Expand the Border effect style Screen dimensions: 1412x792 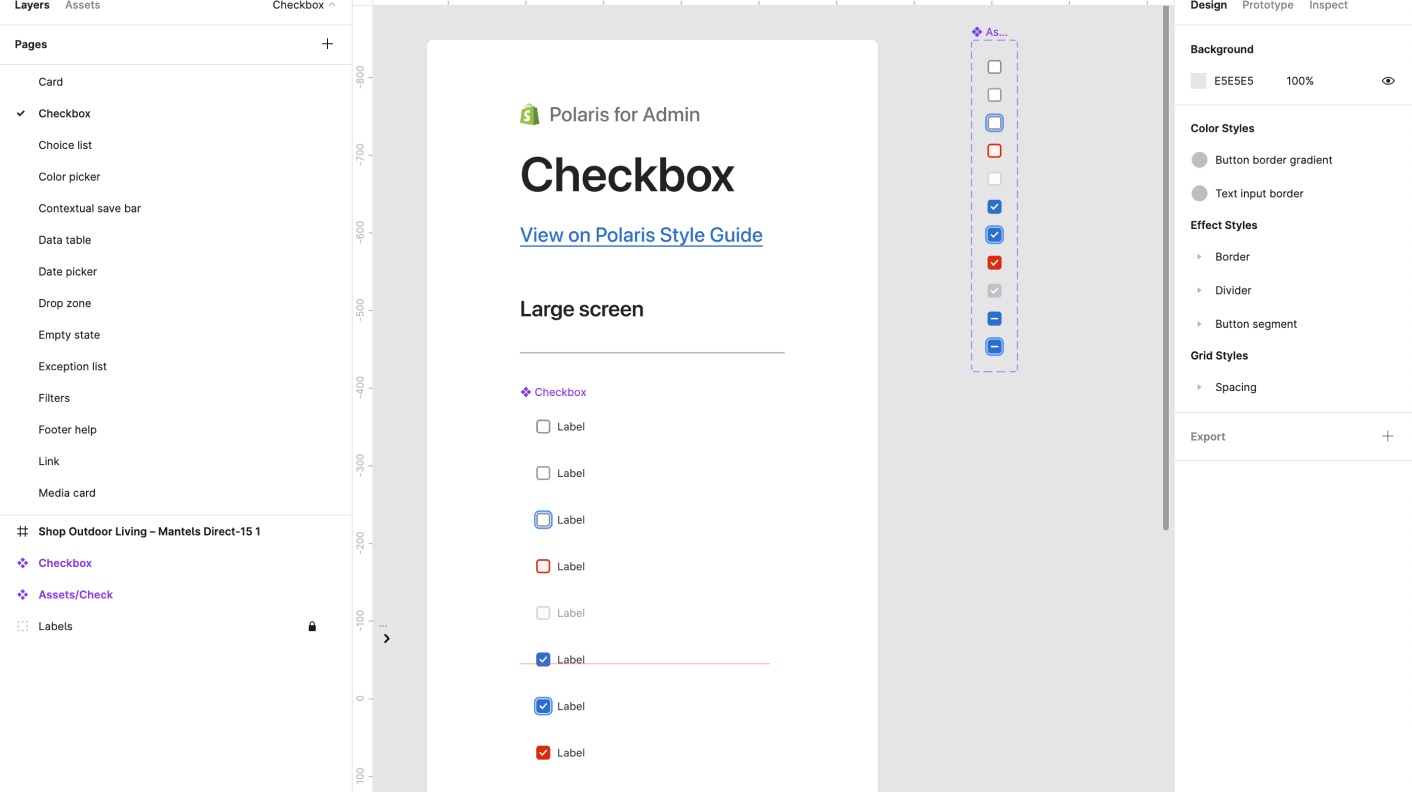point(1199,257)
